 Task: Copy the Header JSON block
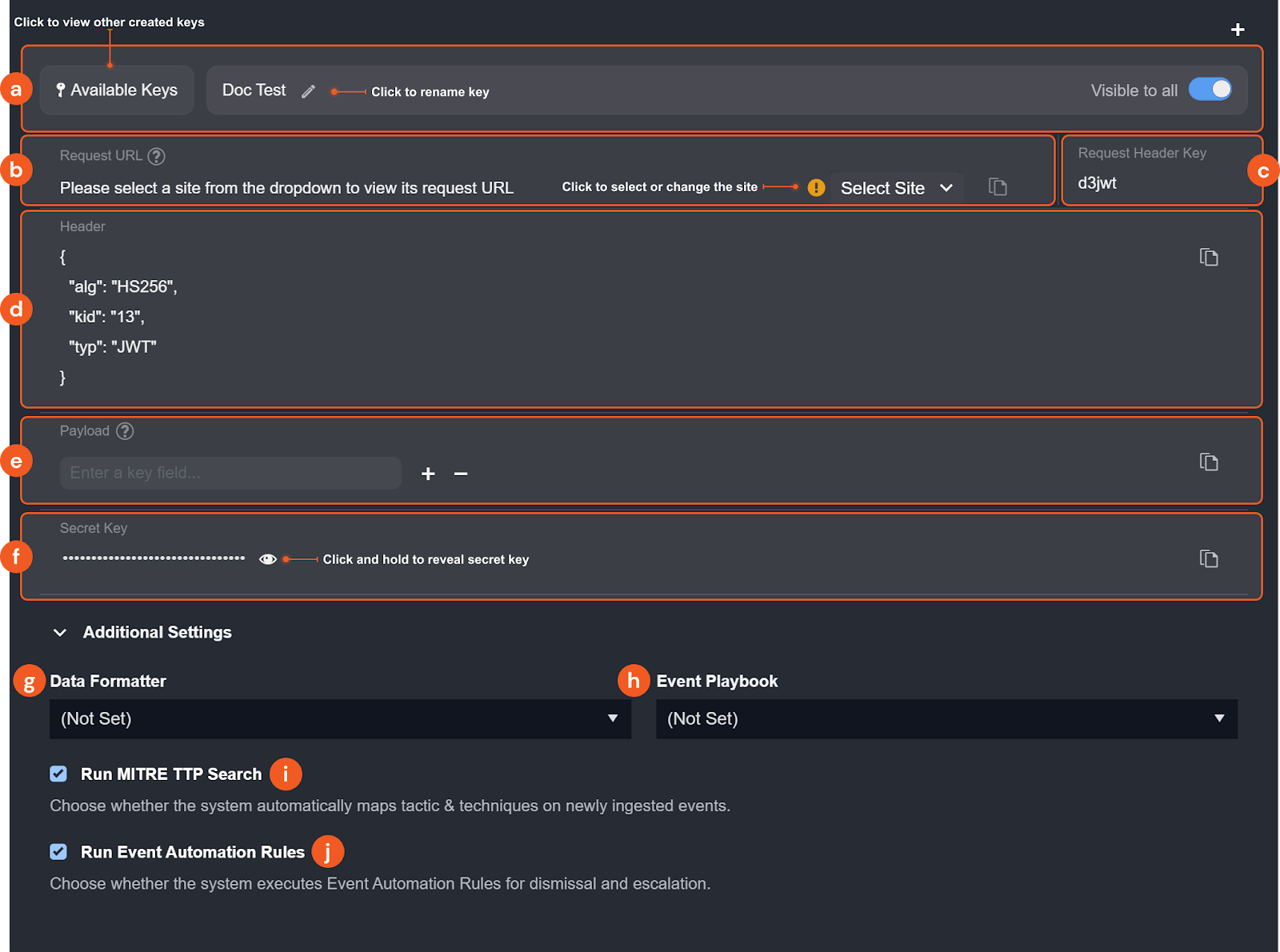(x=1209, y=257)
